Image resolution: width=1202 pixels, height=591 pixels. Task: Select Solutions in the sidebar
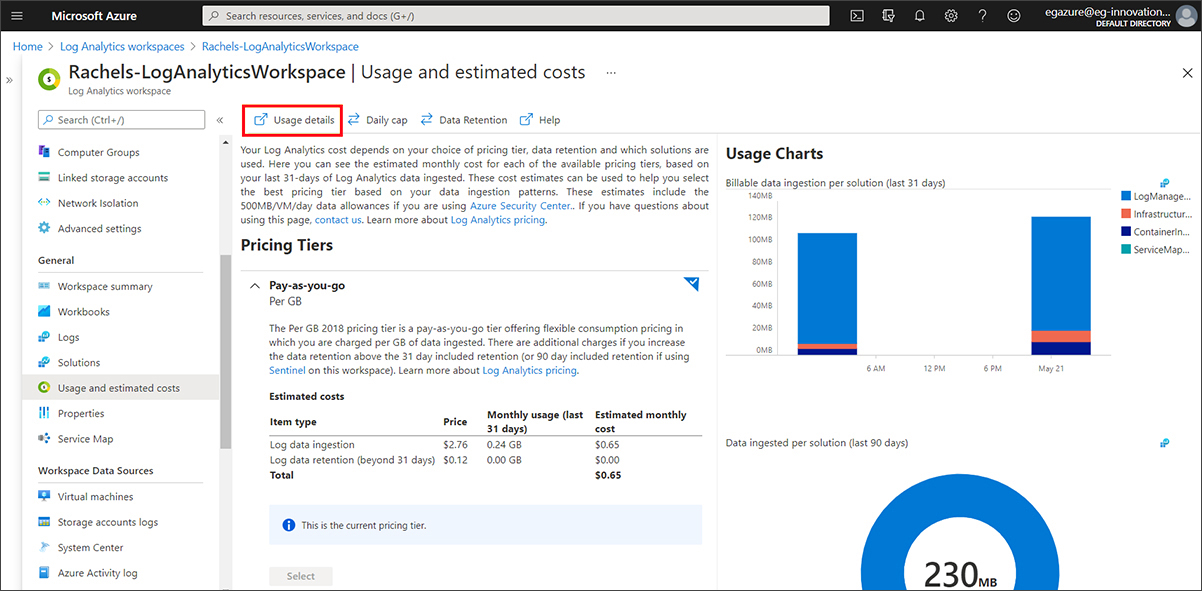click(79, 363)
